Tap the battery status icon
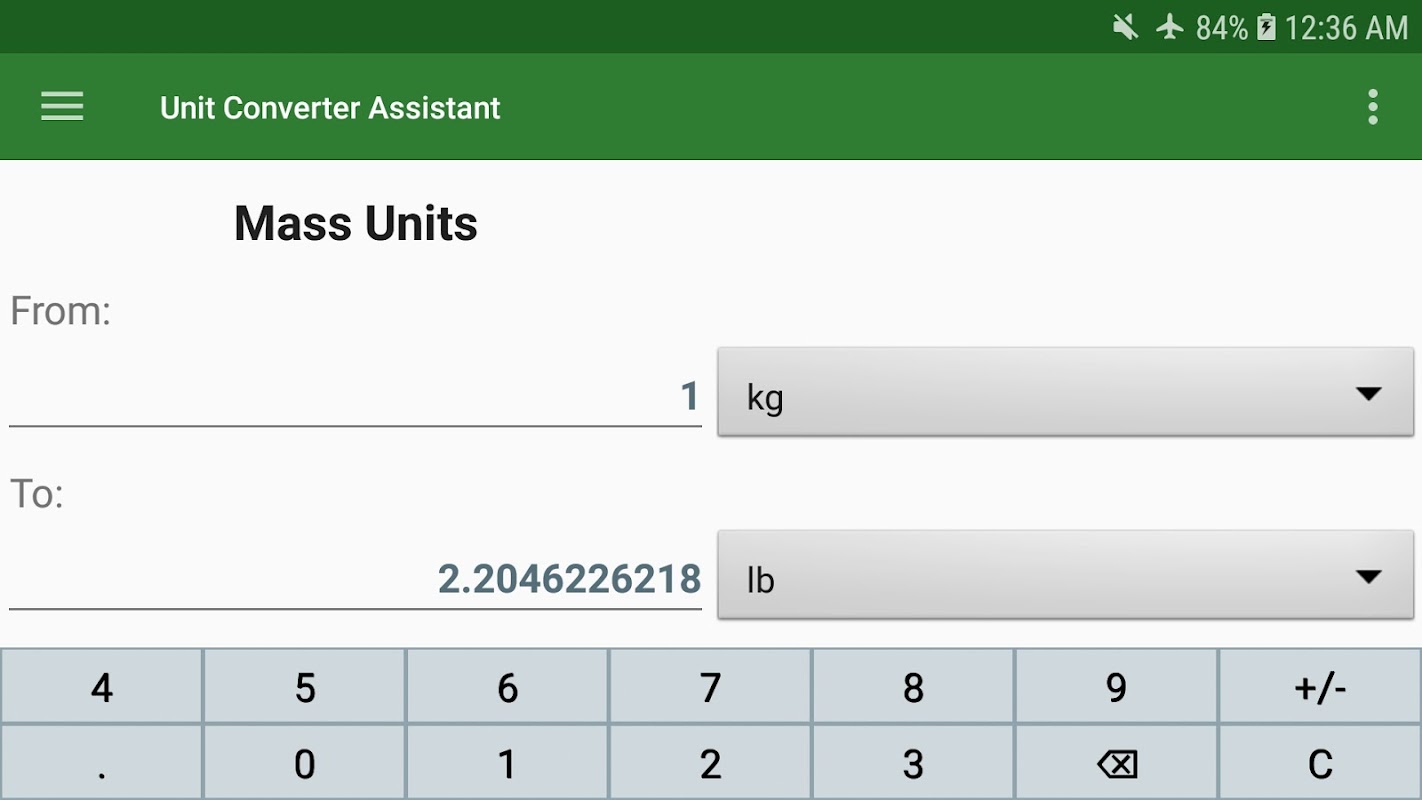 1266,27
